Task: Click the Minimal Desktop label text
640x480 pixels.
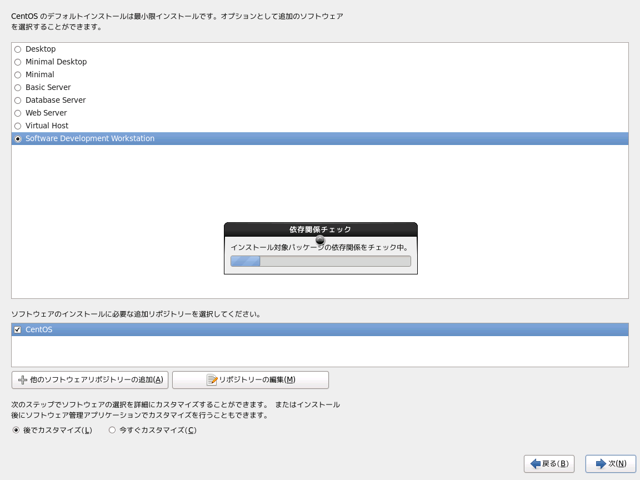Action: pyautogui.click(x=56, y=62)
